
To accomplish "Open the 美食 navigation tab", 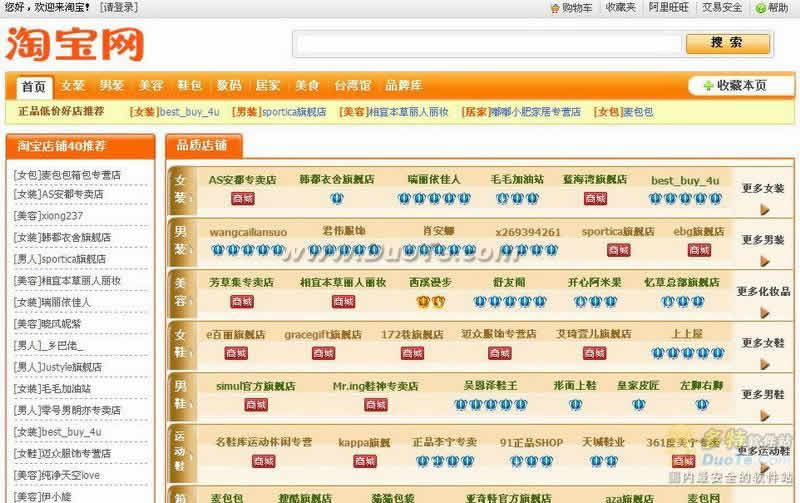I will [x=307, y=85].
